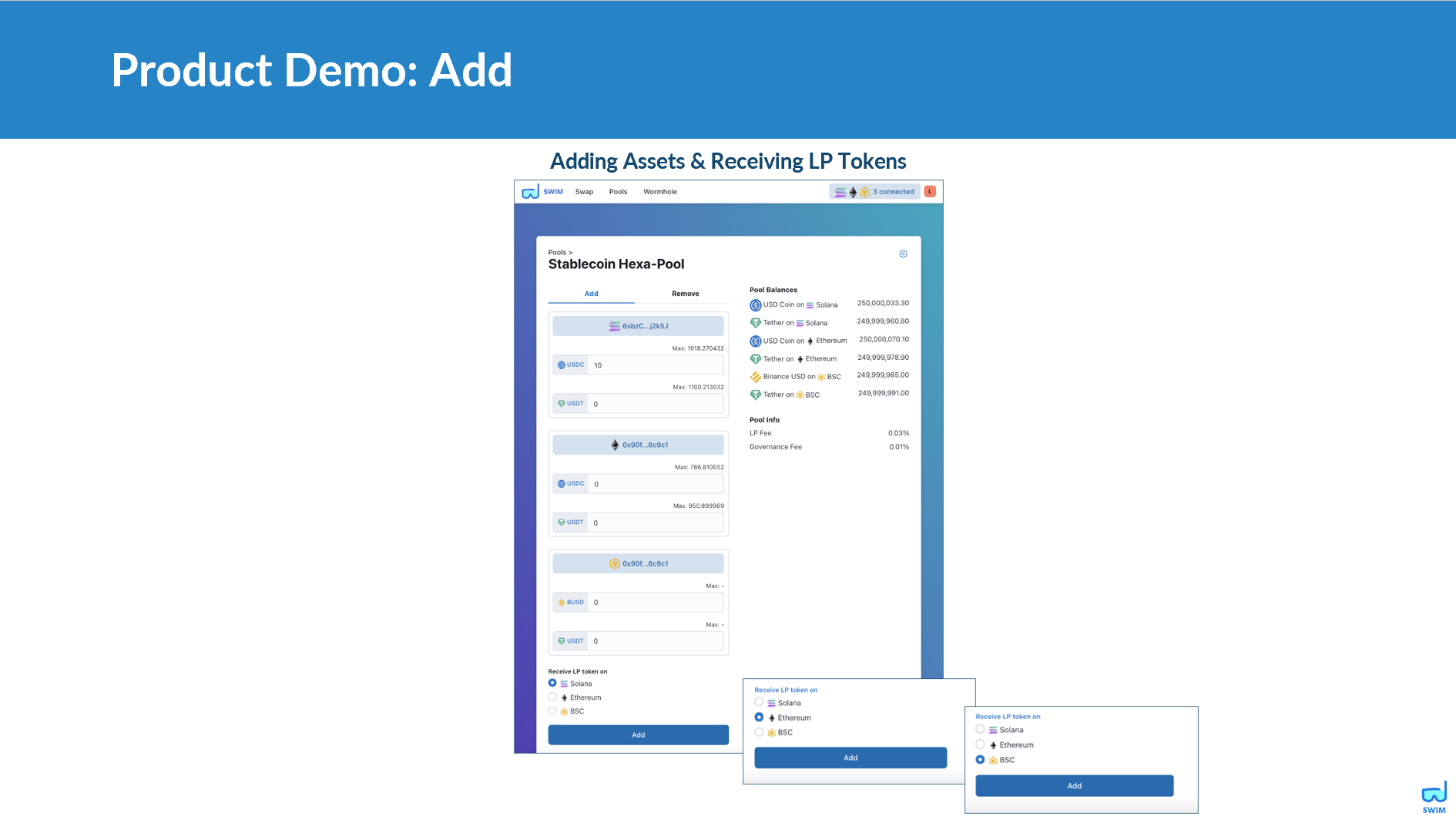Click Binance USD on BSC balance icon

pyautogui.click(x=756, y=377)
